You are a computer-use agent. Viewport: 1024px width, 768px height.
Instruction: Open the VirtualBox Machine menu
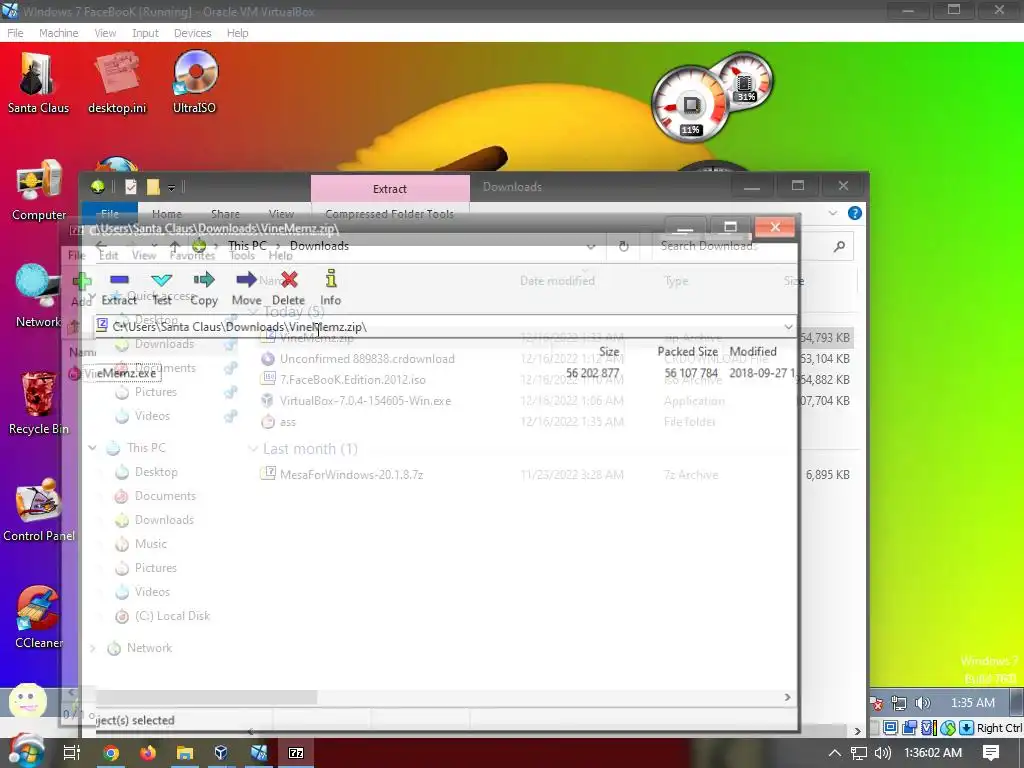(x=58, y=33)
